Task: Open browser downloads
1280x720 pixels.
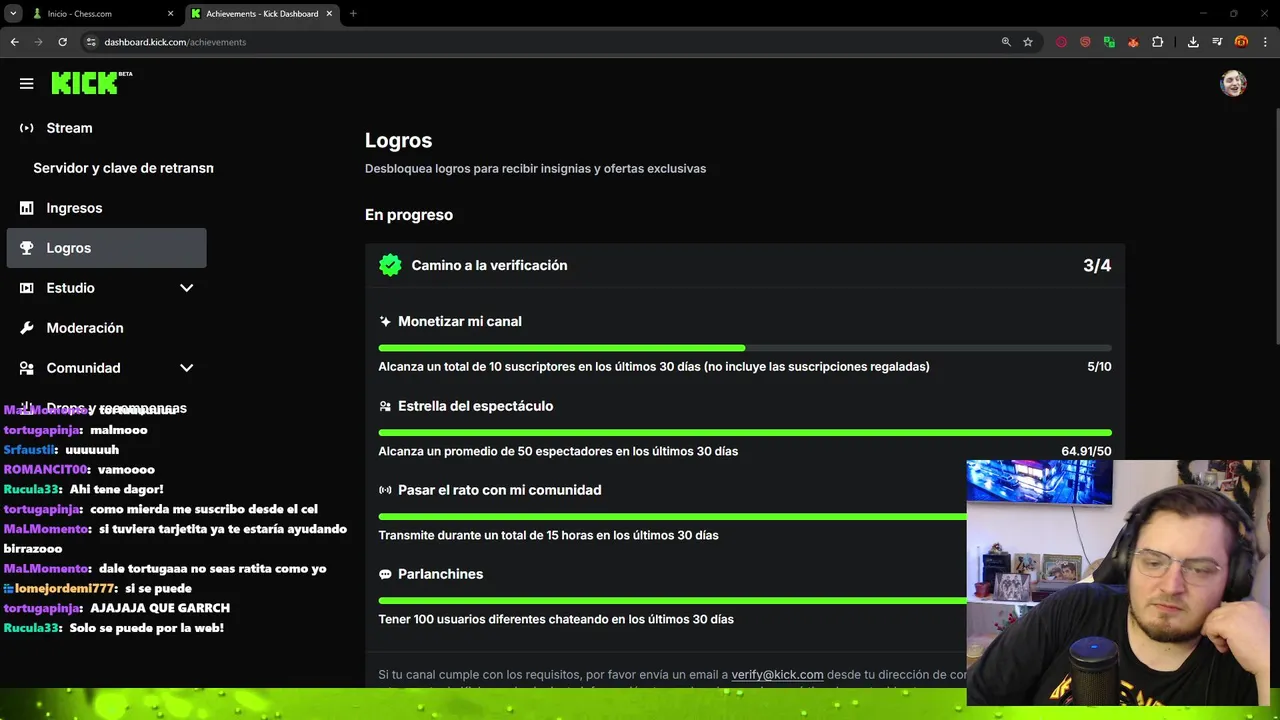Action: pos(1193,42)
